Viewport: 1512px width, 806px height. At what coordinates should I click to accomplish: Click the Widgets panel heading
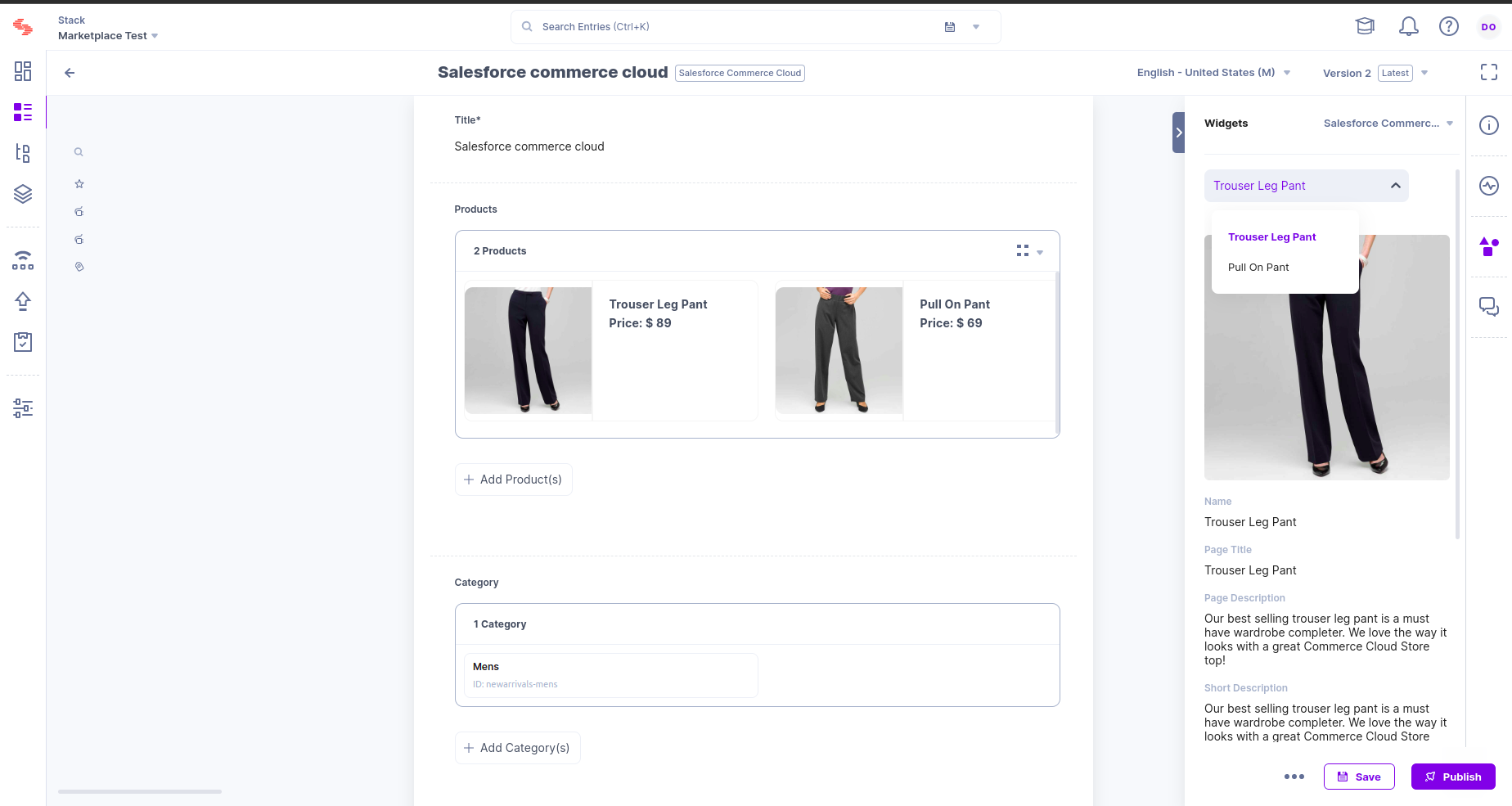[x=1226, y=124]
